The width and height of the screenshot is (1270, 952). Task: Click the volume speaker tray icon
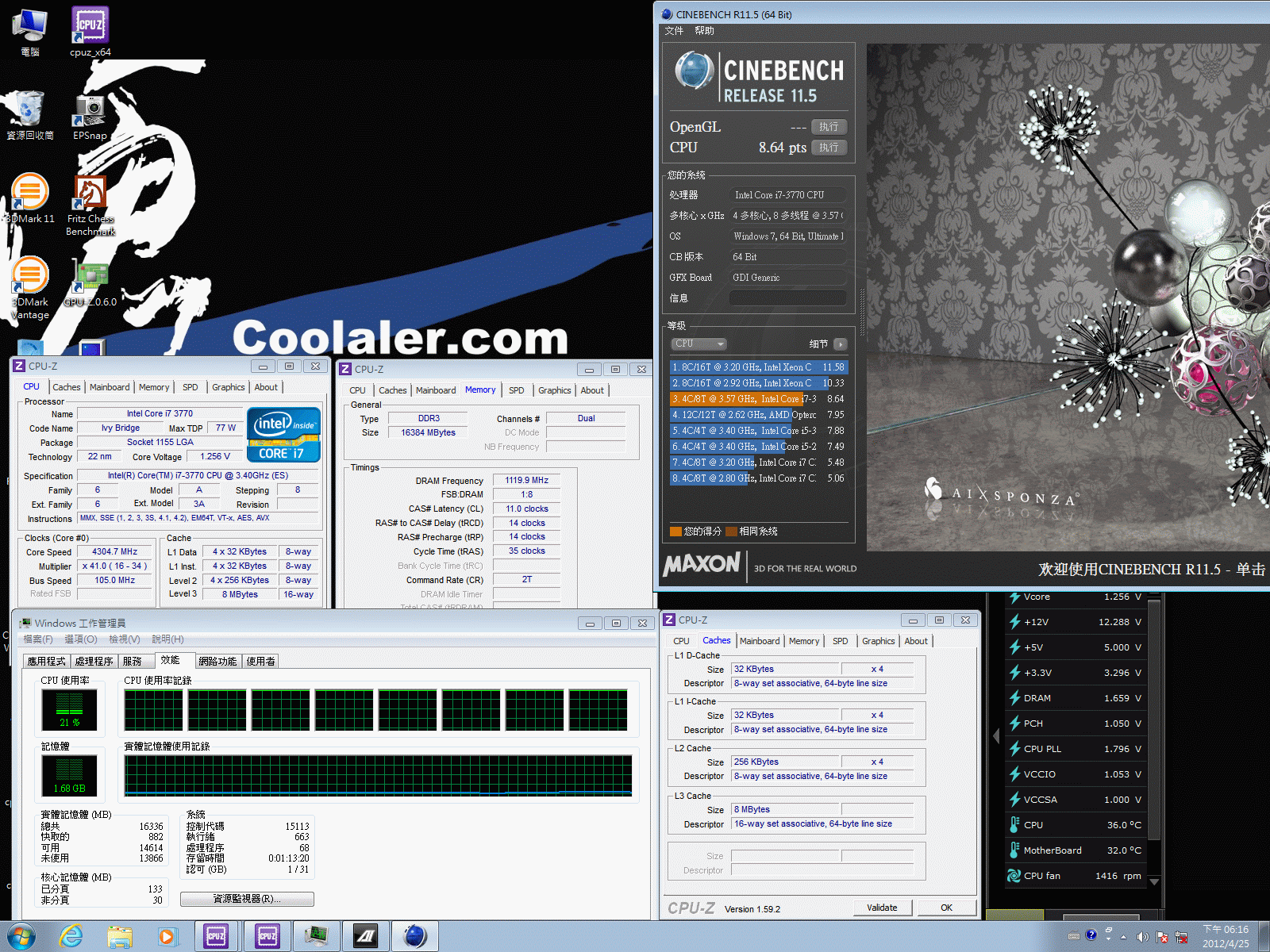tap(1142, 936)
